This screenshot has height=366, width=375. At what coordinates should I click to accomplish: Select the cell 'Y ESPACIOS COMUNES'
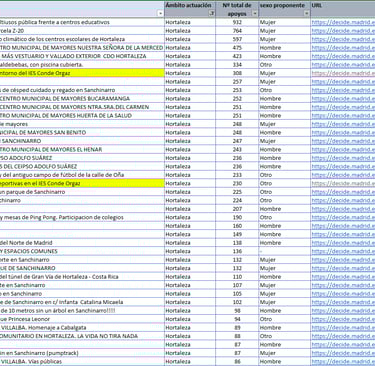[x=82, y=251]
